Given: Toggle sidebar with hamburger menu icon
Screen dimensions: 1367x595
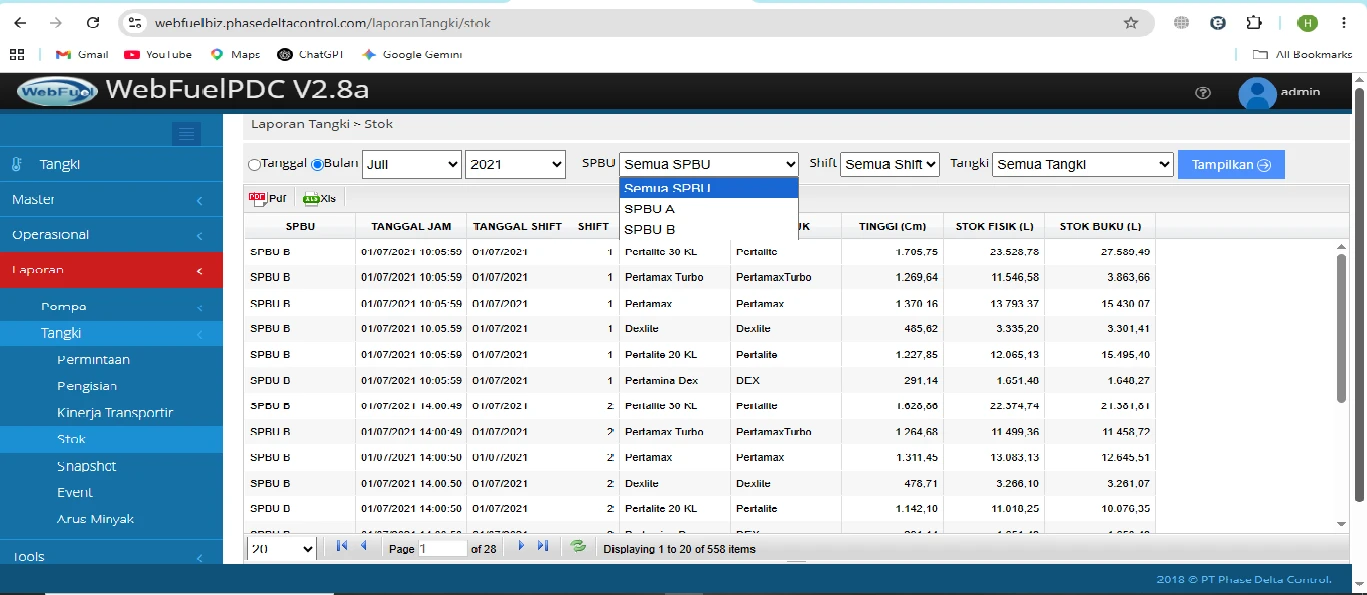Looking at the screenshot, I should point(186,133).
